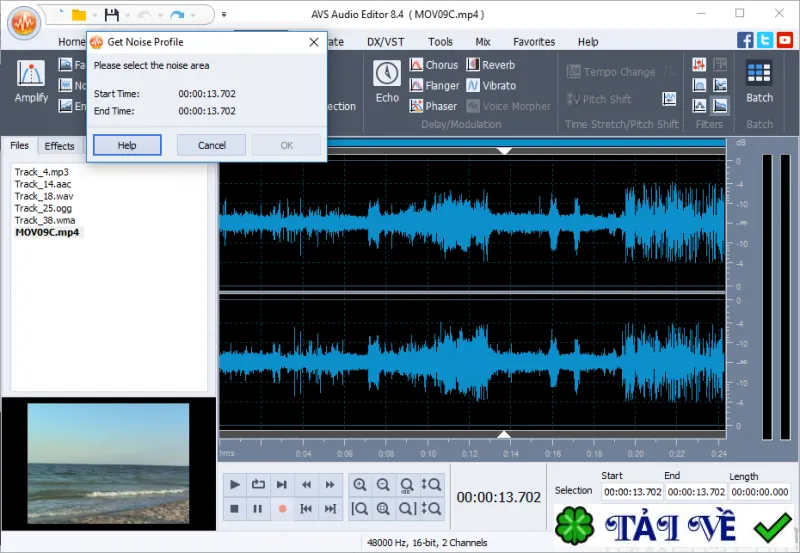
Task: Expand the open folder dropdown arrow
Action: (95, 15)
